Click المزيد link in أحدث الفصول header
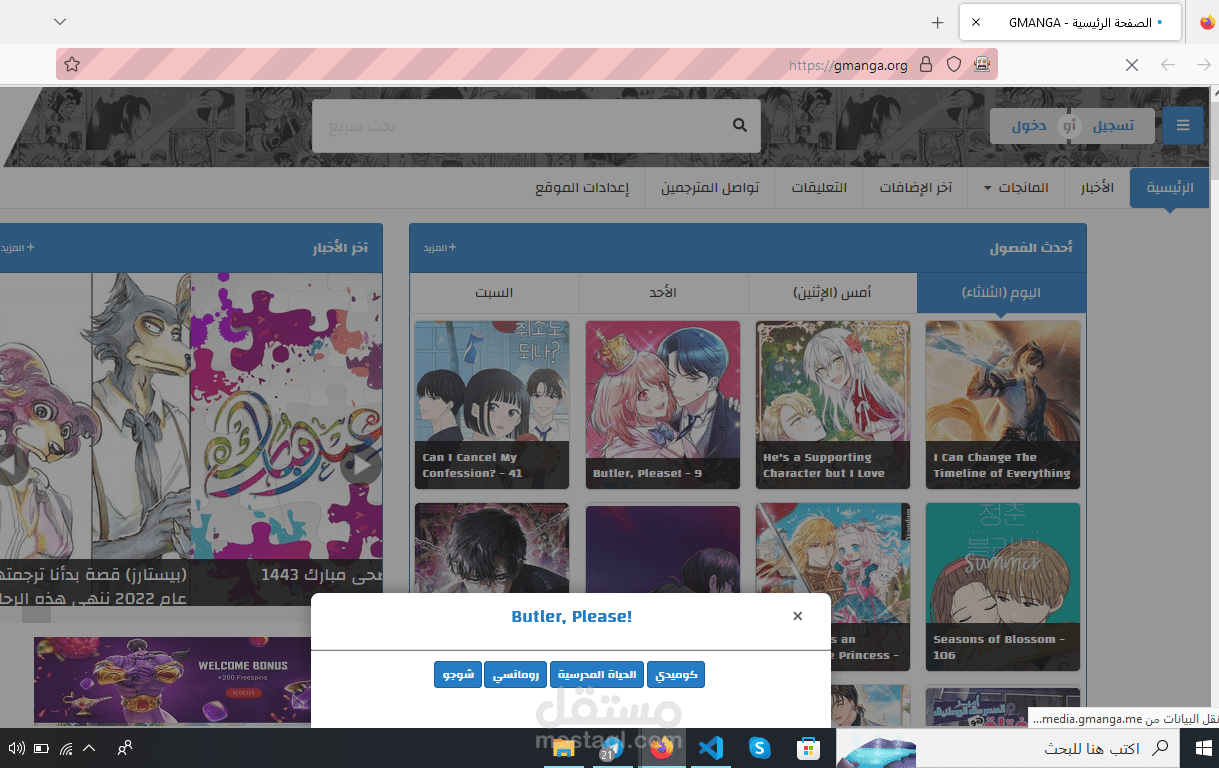1219x768 pixels. point(439,247)
